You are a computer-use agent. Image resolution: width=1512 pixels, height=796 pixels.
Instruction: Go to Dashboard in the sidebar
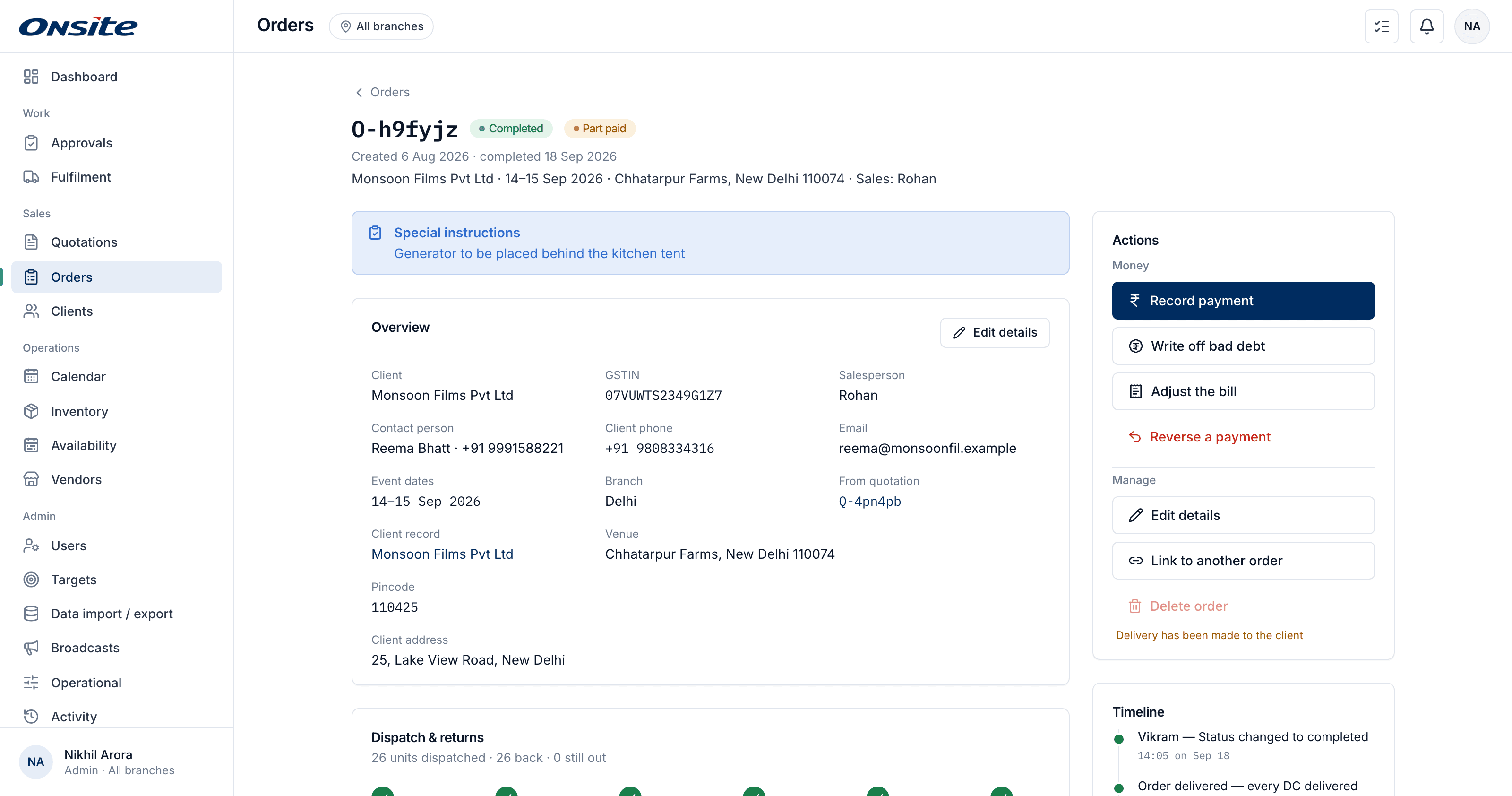(116, 77)
